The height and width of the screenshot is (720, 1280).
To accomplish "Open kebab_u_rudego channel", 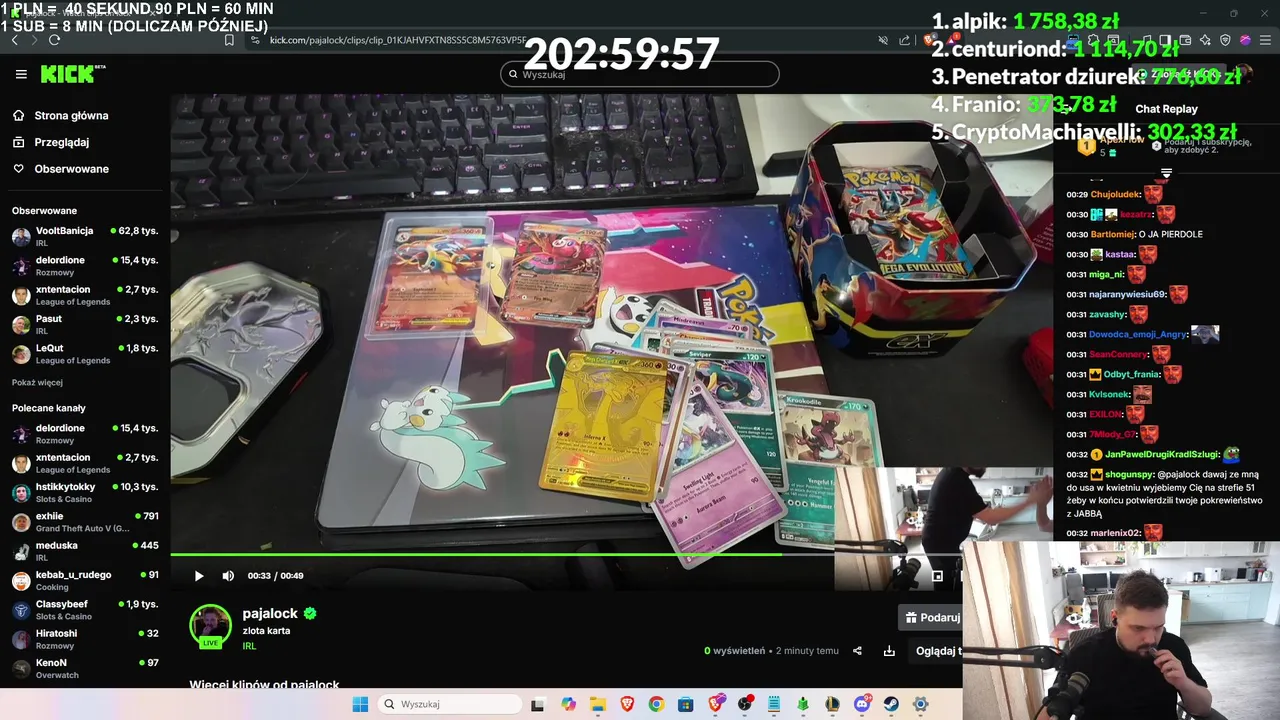I will point(85,580).
